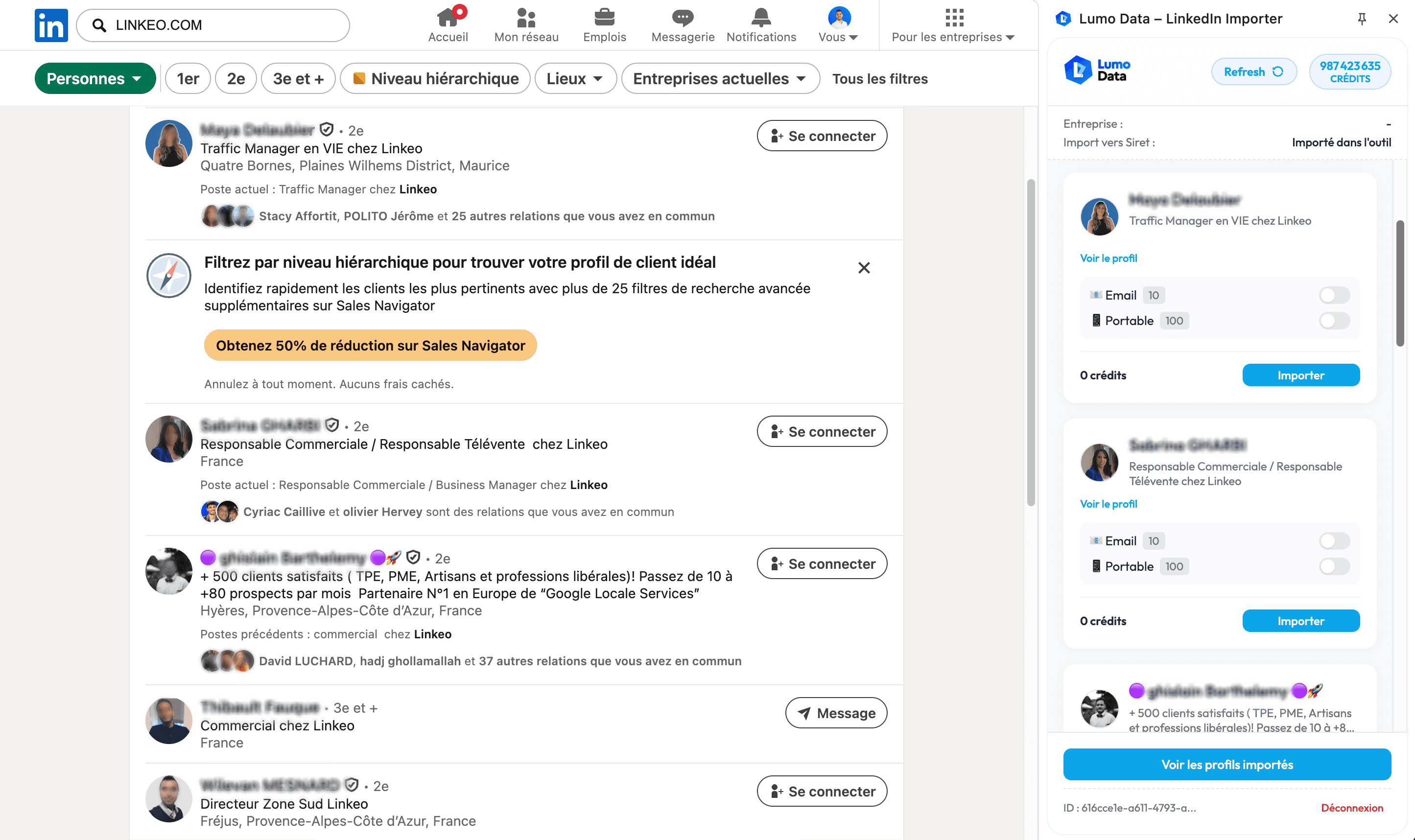Open the LinkedIn home logo

[50, 24]
